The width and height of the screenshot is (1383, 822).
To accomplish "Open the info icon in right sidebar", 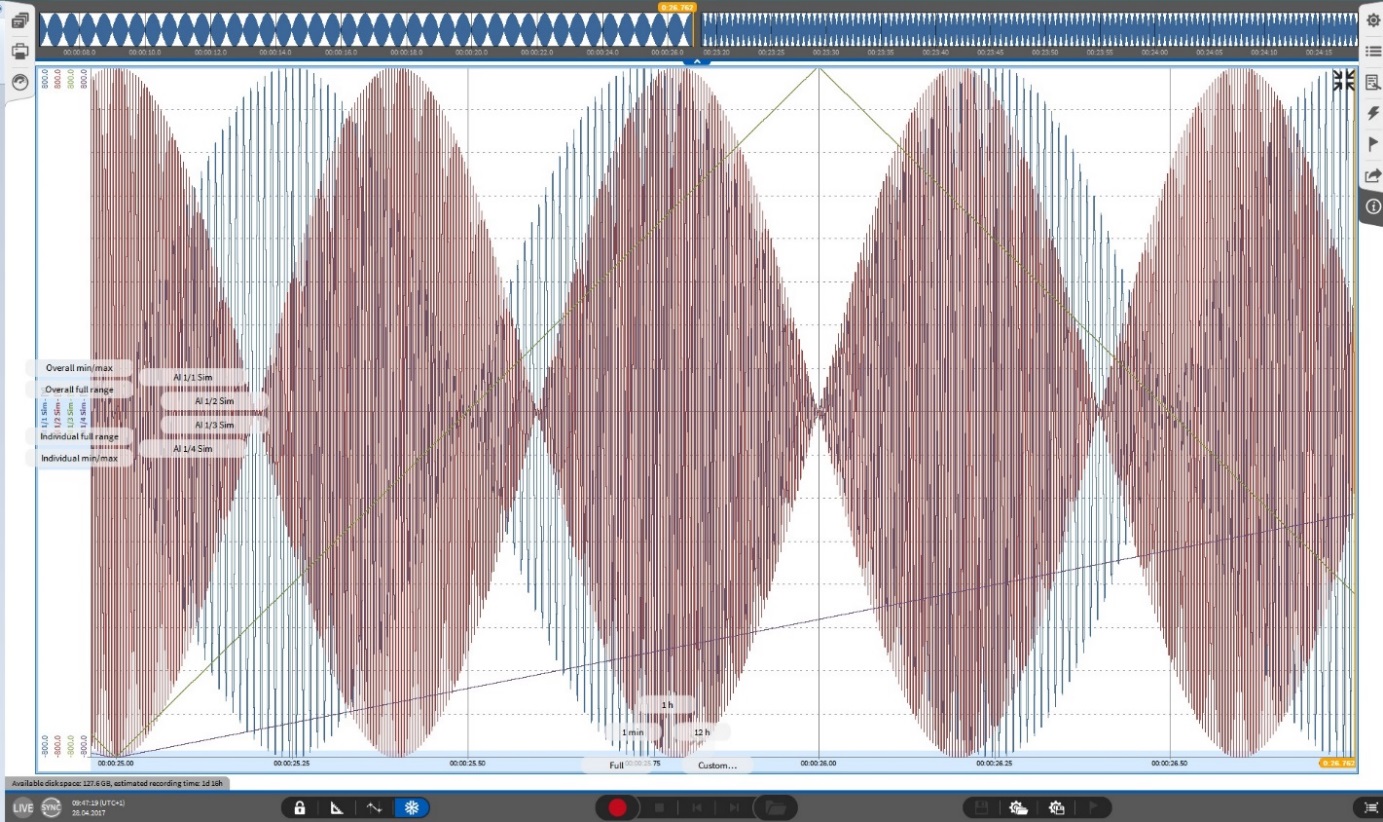I will tap(1372, 206).
